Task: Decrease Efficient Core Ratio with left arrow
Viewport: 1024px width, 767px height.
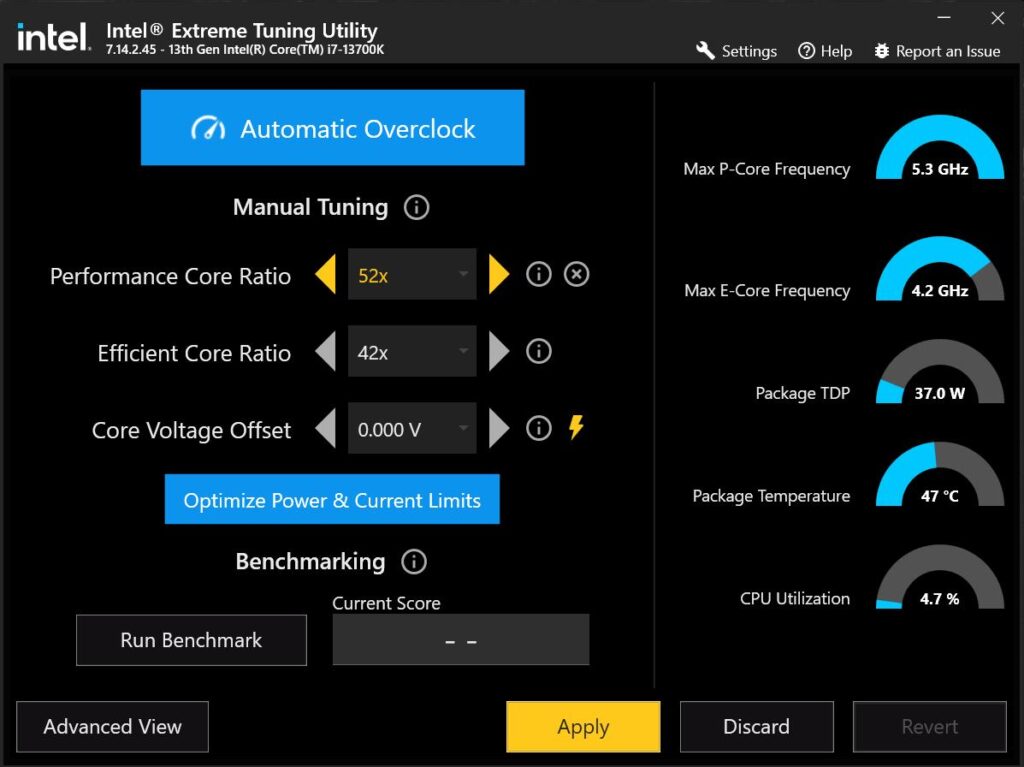Action: [x=325, y=351]
